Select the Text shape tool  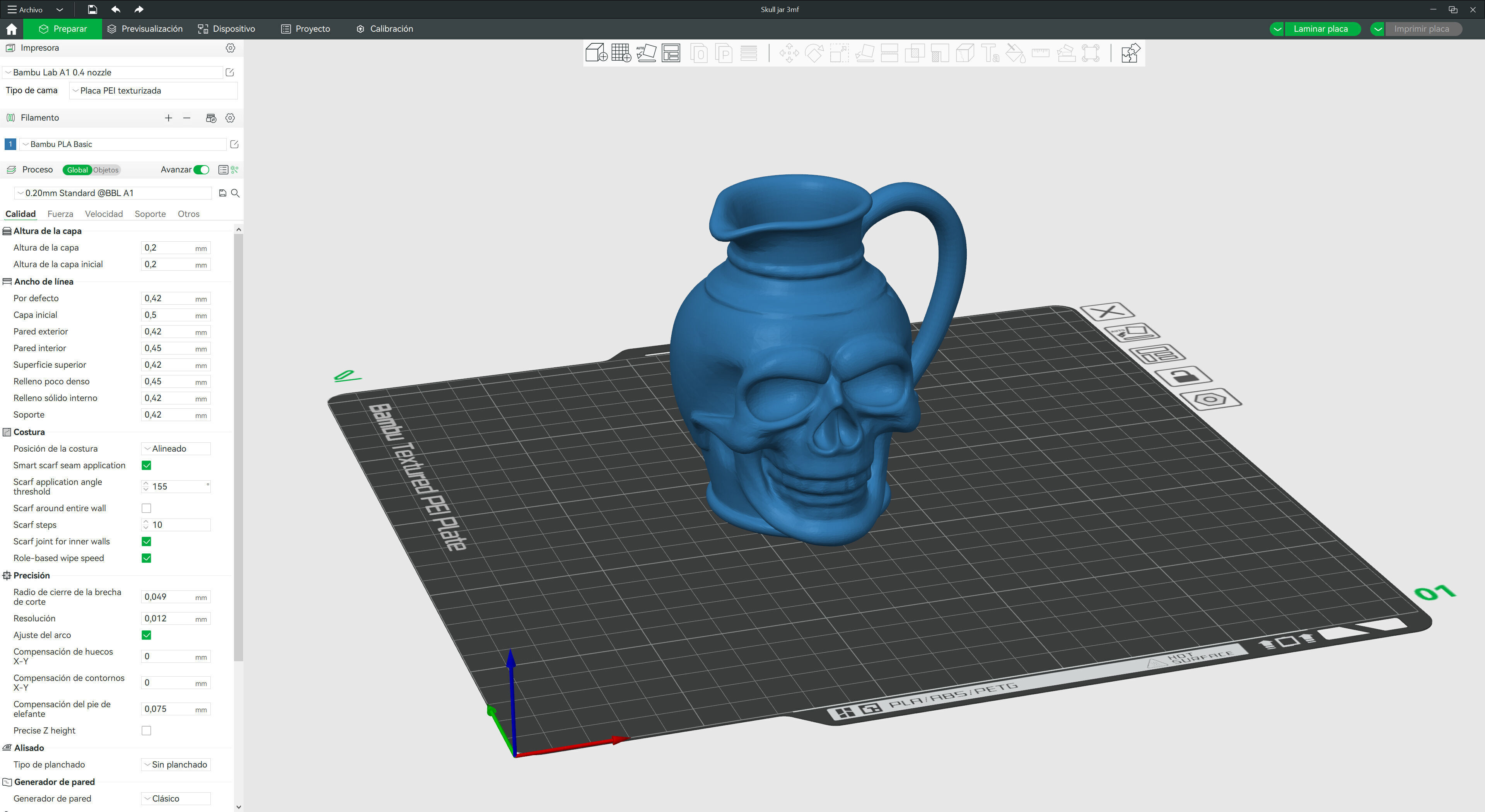point(990,54)
